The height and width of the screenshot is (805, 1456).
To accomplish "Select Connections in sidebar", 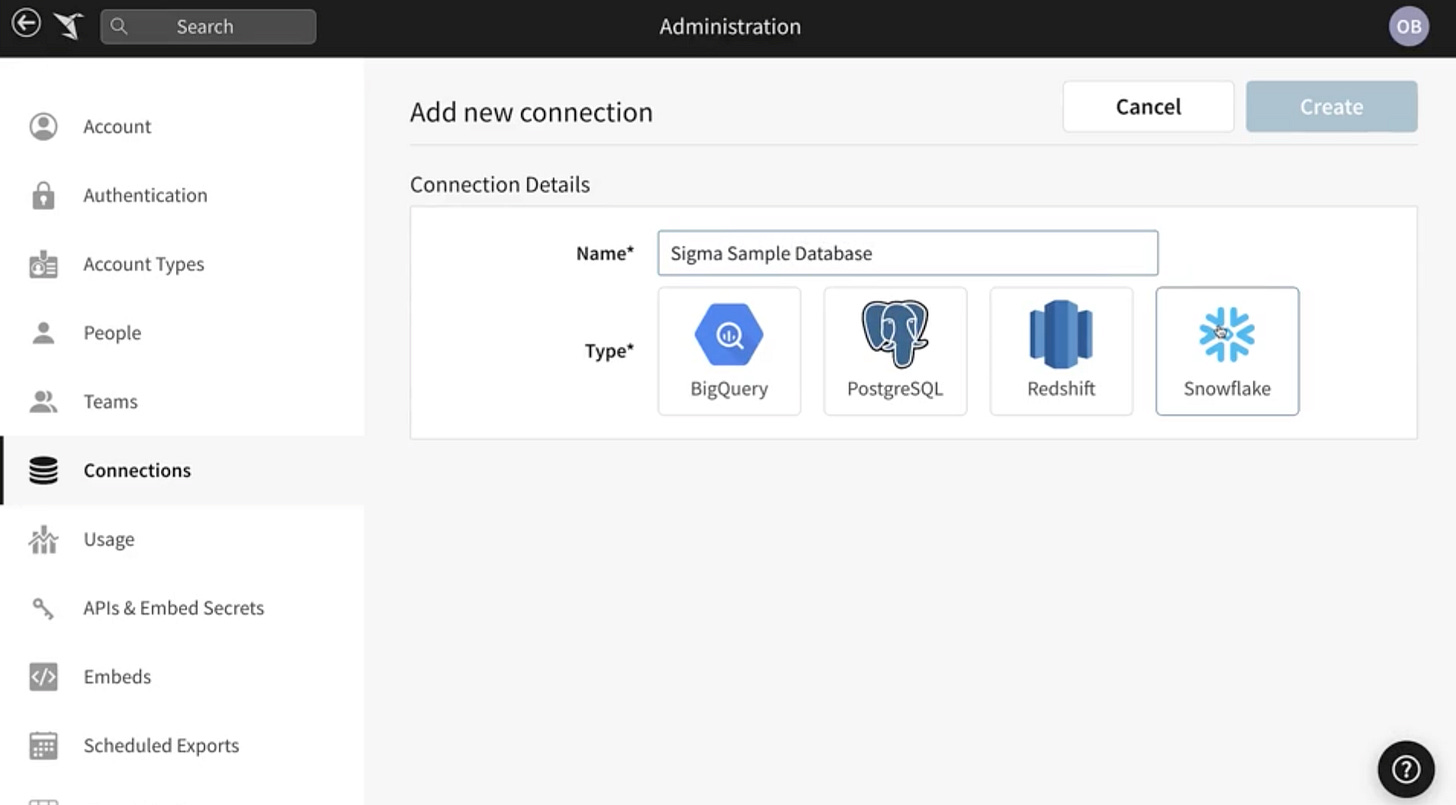I will pyautogui.click(x=182, y=470).
